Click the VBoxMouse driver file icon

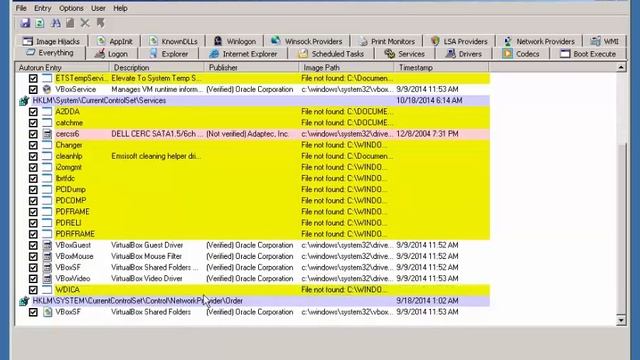click(47, 256)
